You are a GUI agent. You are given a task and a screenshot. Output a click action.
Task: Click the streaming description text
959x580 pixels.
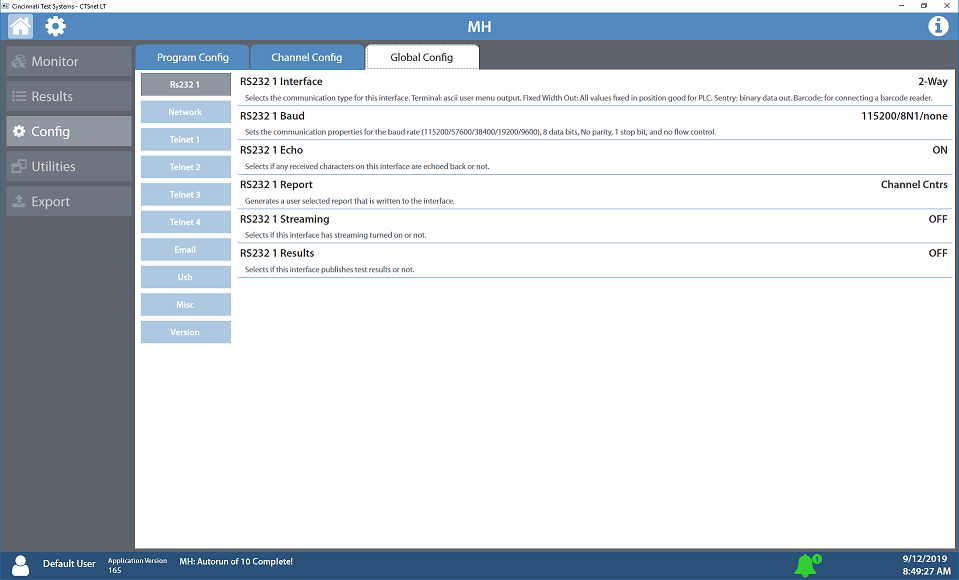335,235
